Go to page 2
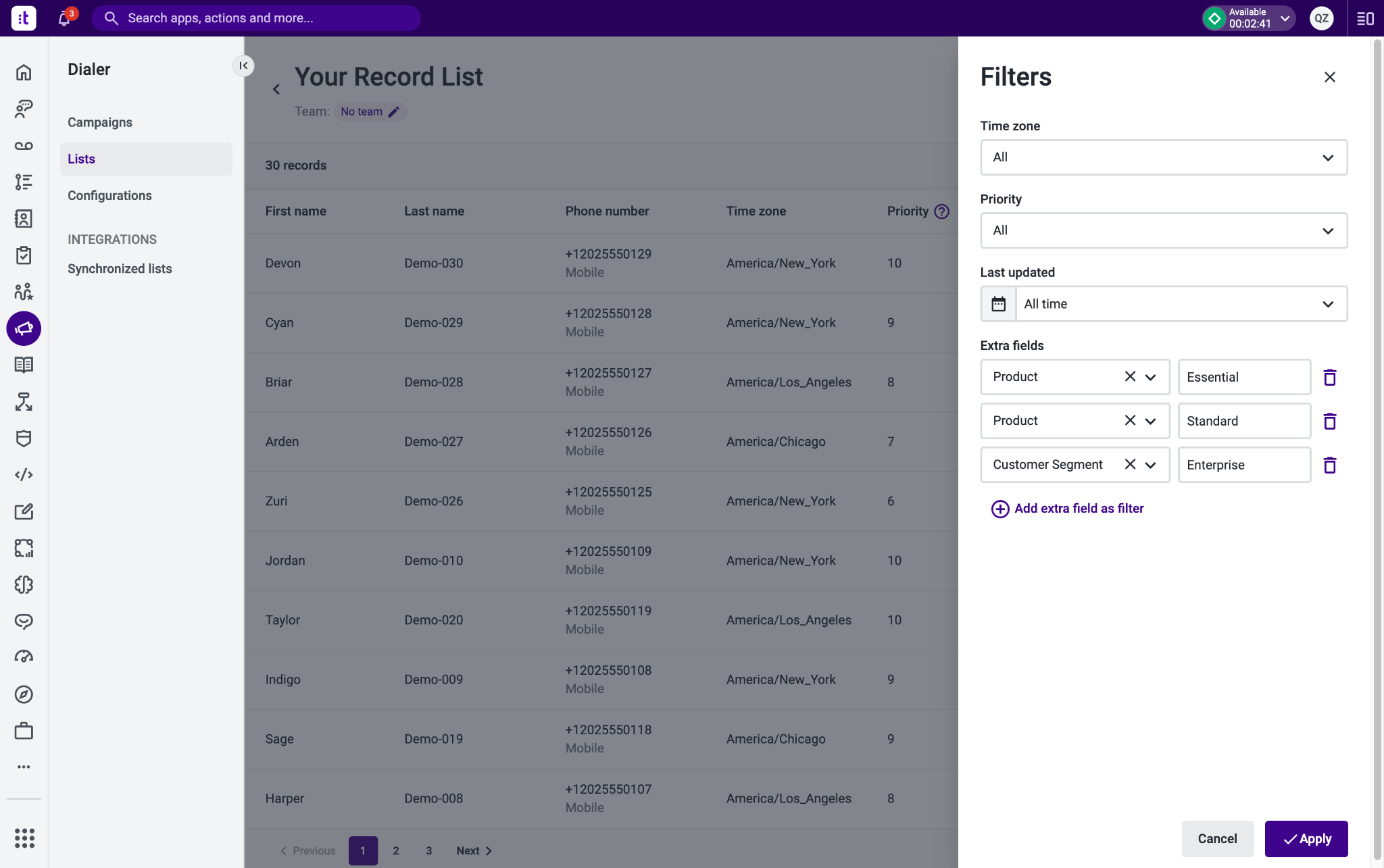The width and height of the screenshot is (1384, 868). (x=396, y=850)
